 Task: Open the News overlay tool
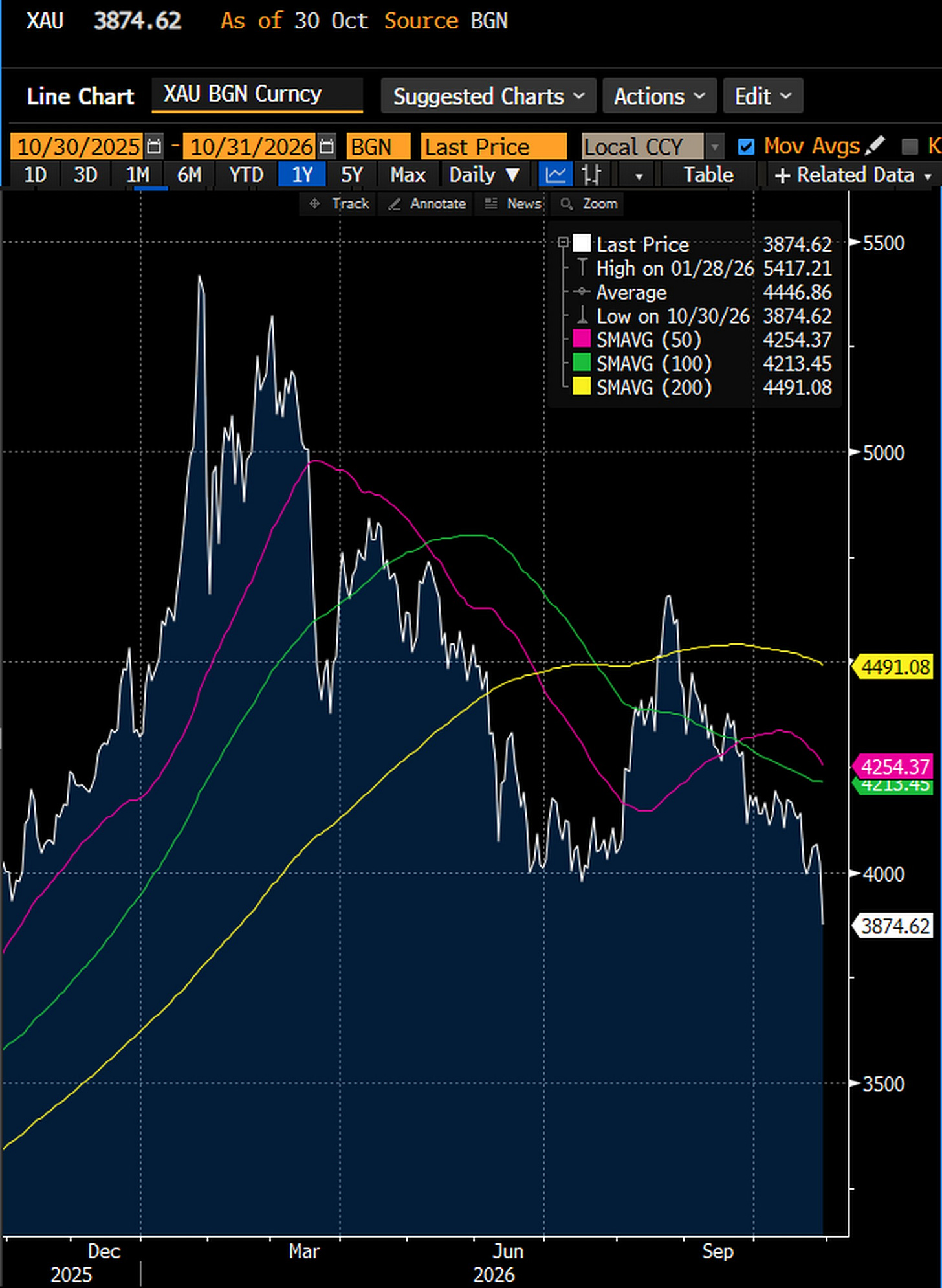[x=513, y=204]
